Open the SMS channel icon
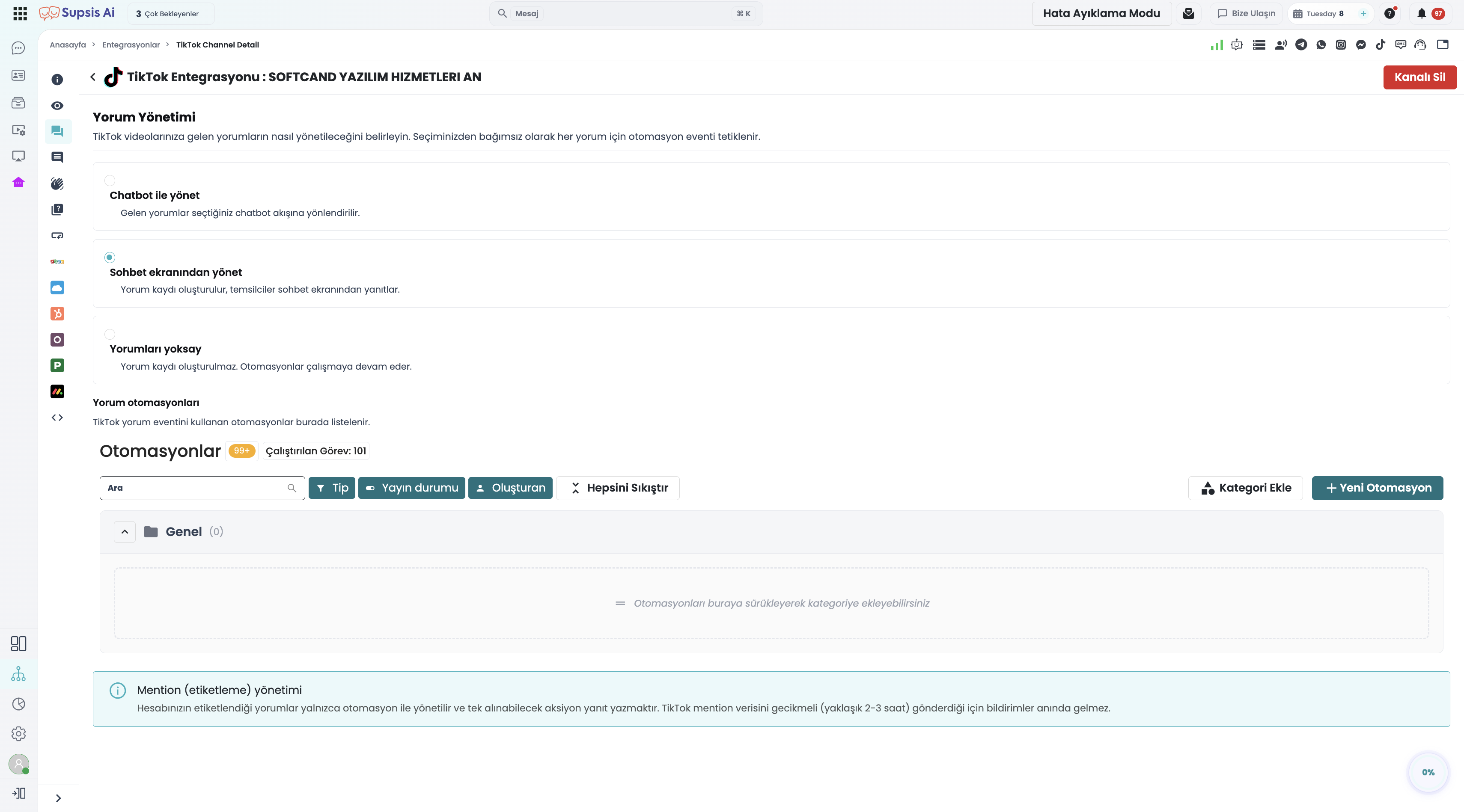The image size is (1464, 812). (x=1400, y=45)
